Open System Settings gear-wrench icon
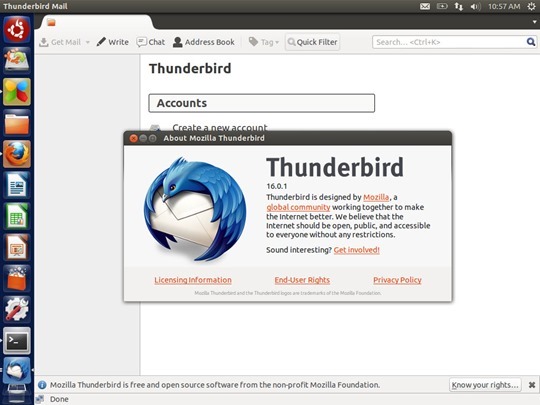Viewport: 540px width, 405px height. tap(17, 310)
